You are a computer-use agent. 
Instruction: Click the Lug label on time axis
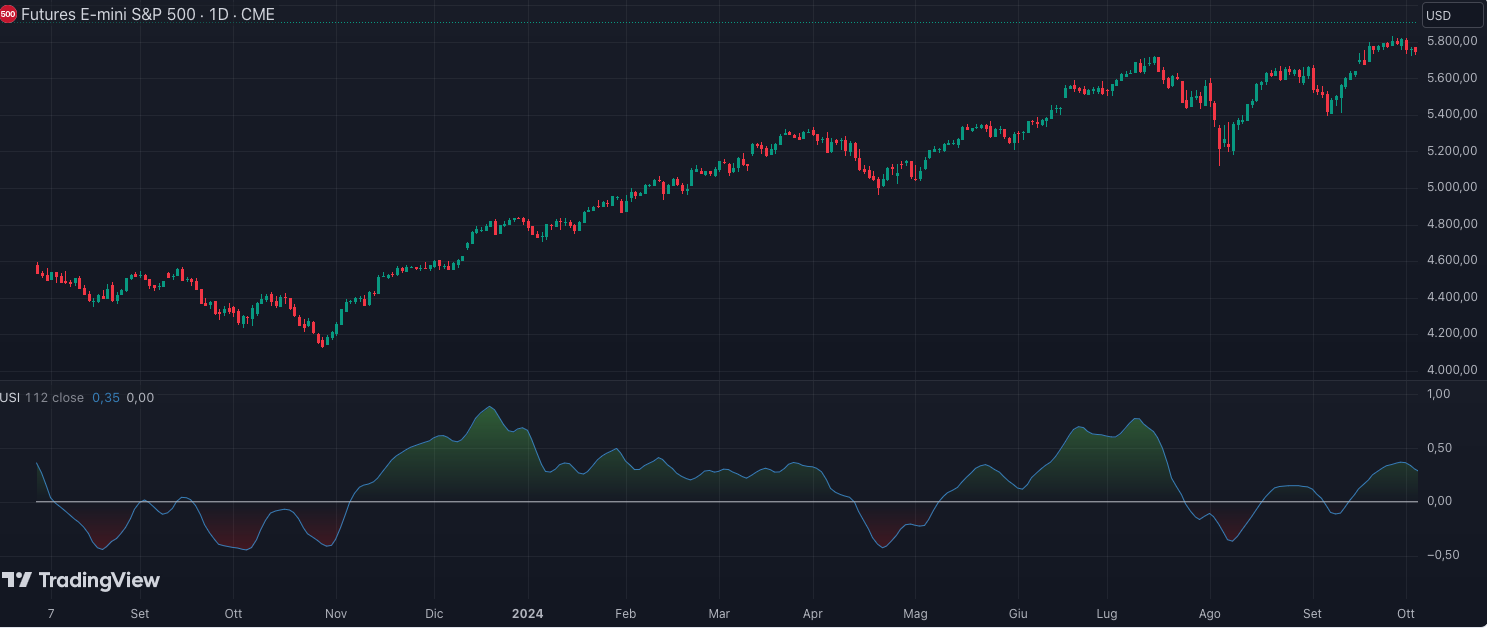(x=1107, y=613)
